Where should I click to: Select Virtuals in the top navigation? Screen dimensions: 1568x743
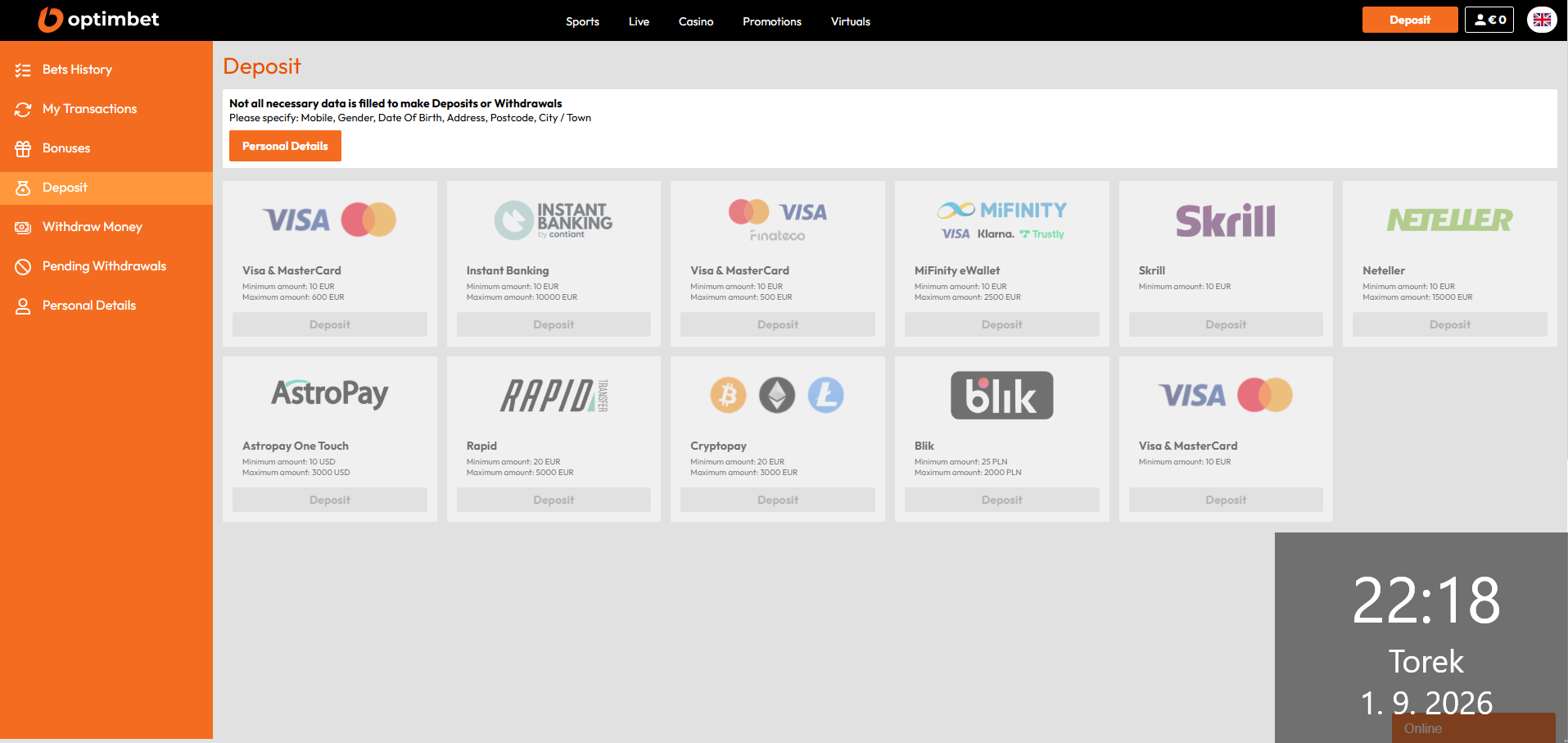click(851, 21)
